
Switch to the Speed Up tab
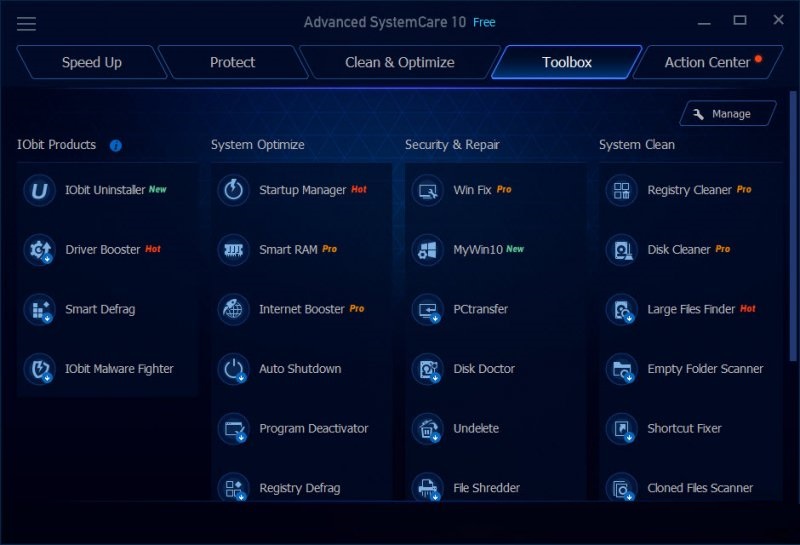pyautogui.click(x=91, y=62)
